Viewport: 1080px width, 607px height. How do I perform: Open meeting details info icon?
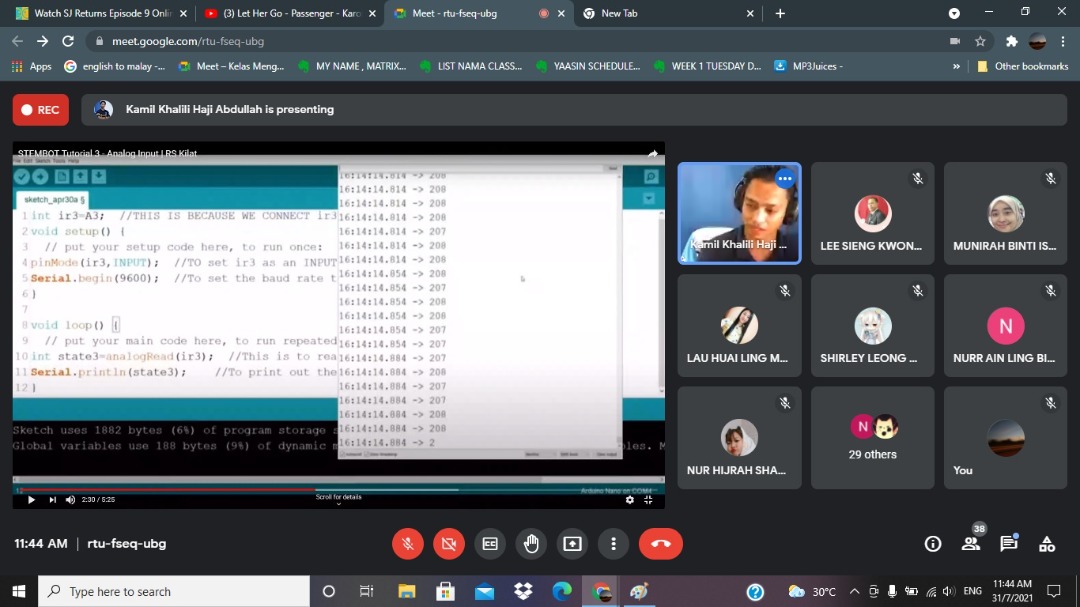(x=932, y=544)
